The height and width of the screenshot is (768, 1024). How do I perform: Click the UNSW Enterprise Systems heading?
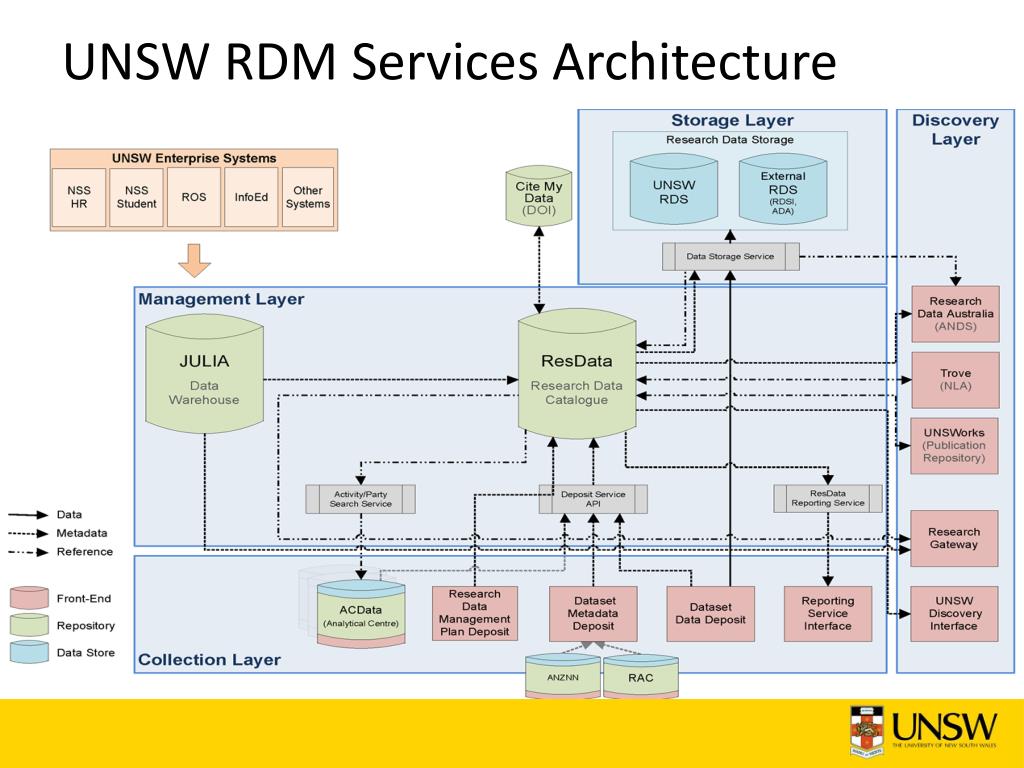coord(194,158)
